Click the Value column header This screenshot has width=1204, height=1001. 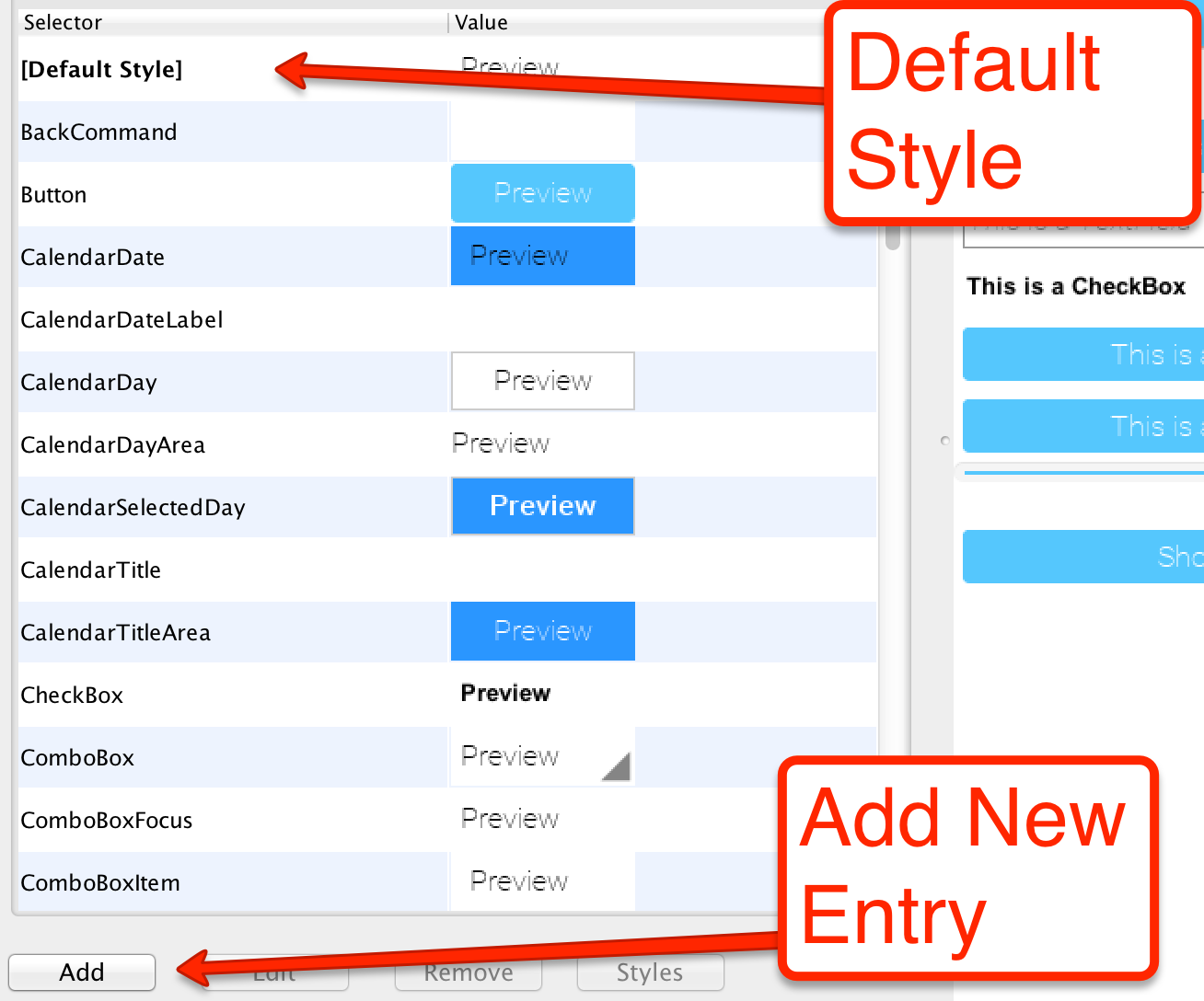(481, 22)
